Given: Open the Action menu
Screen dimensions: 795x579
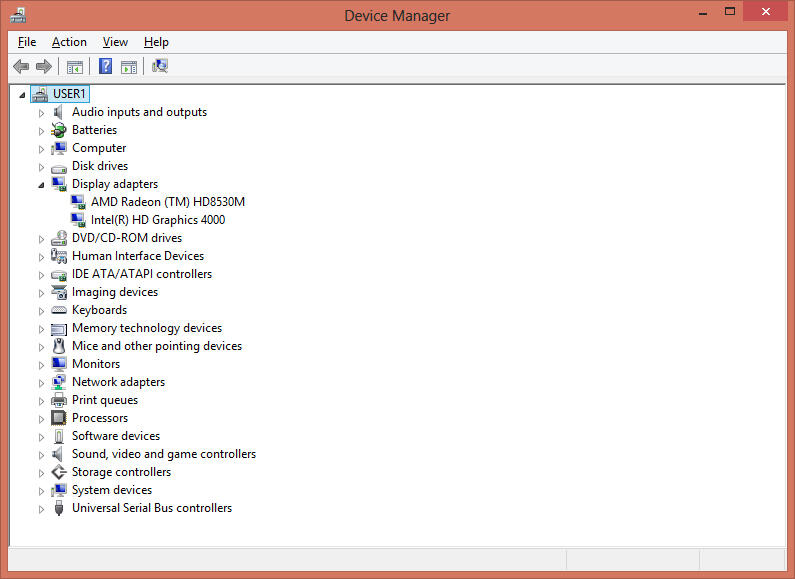Looking at the screenshot, I should [x=69, y=42].
